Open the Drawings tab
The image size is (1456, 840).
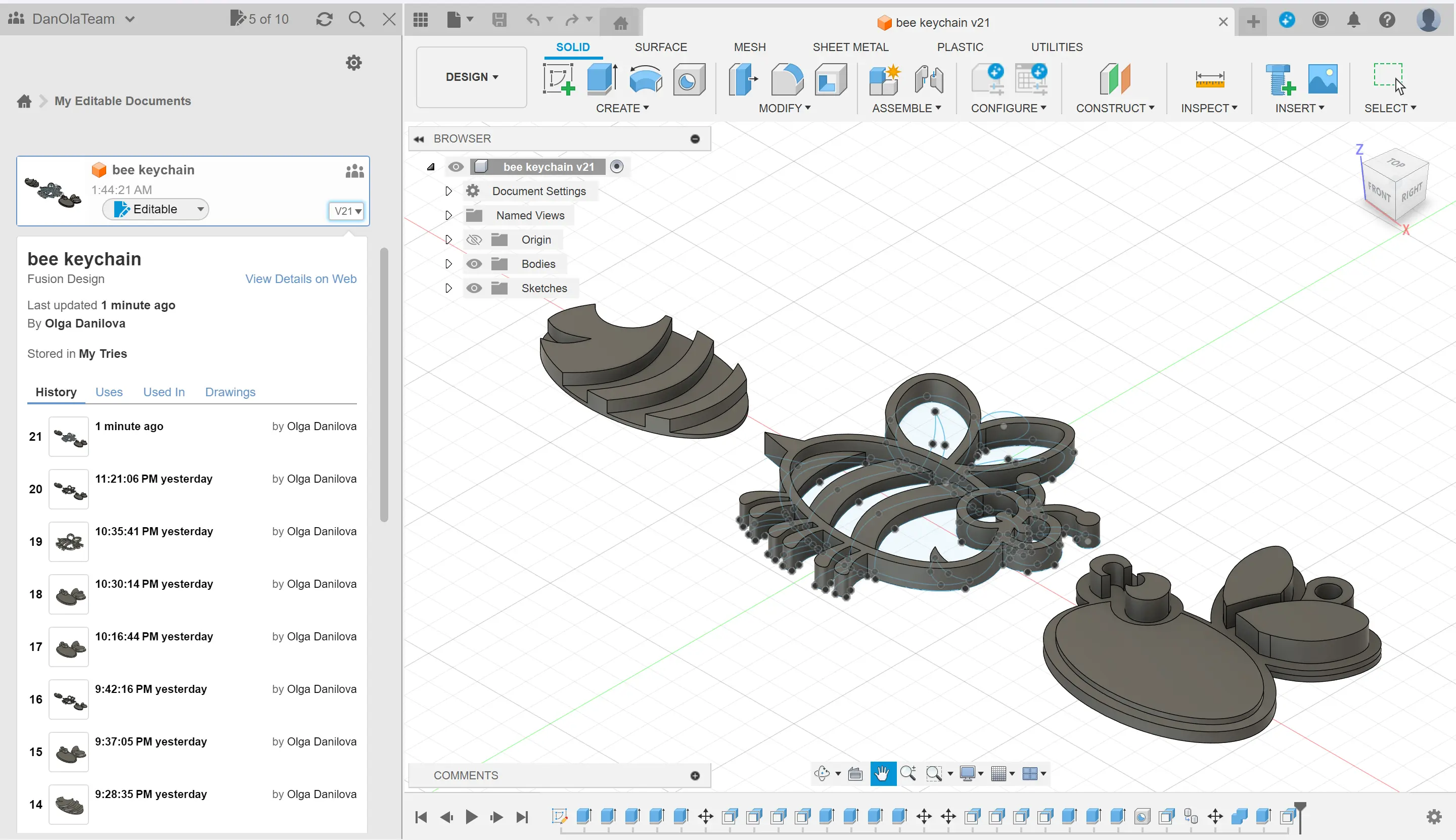coord(230,392)
